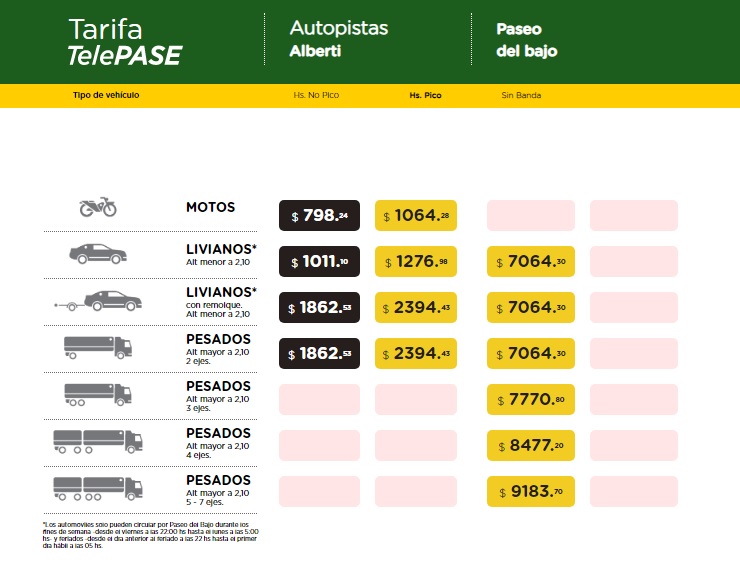Select the Hs. Pico column tab
The height and width of the screenshot is (570, 740).
(425, 96)
